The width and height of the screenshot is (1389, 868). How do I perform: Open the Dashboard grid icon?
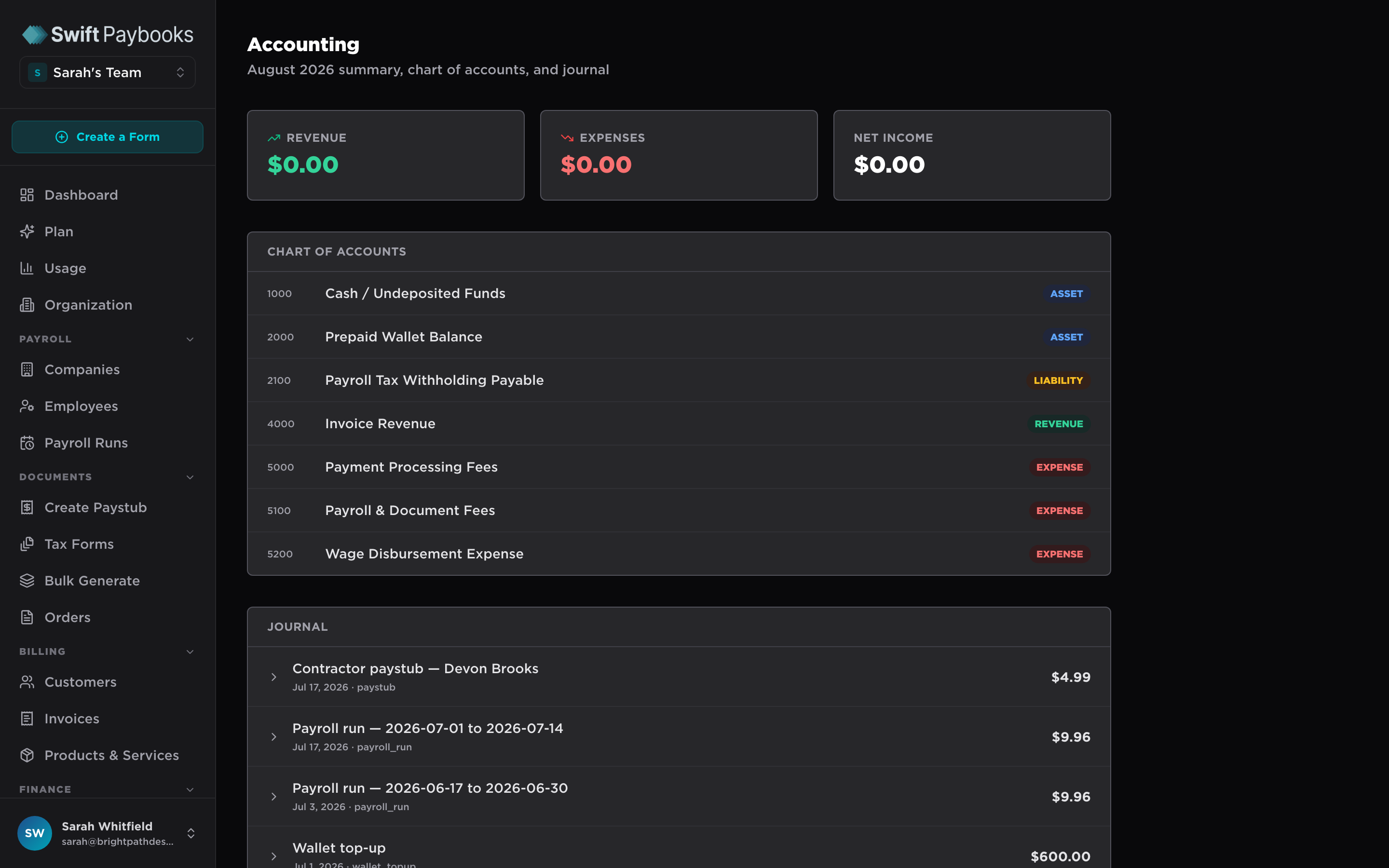pos(27,195)
